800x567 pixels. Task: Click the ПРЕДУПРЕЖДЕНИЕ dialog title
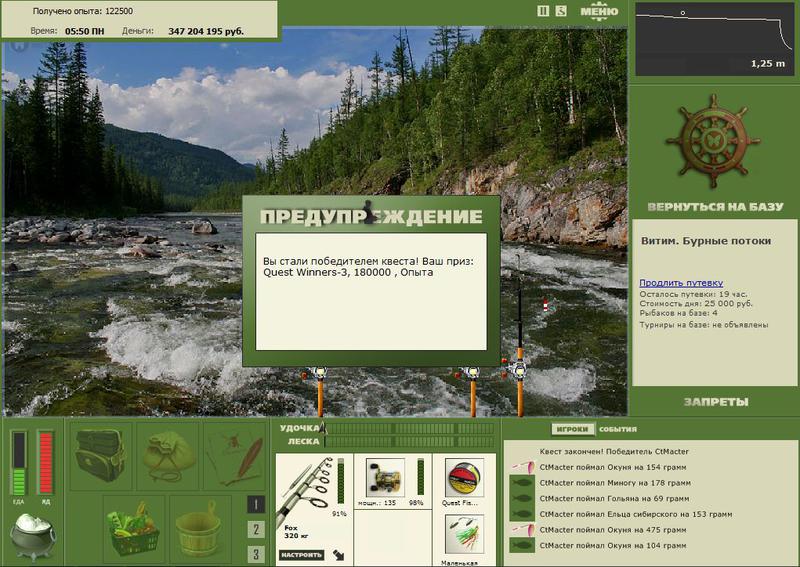[371, 216]
